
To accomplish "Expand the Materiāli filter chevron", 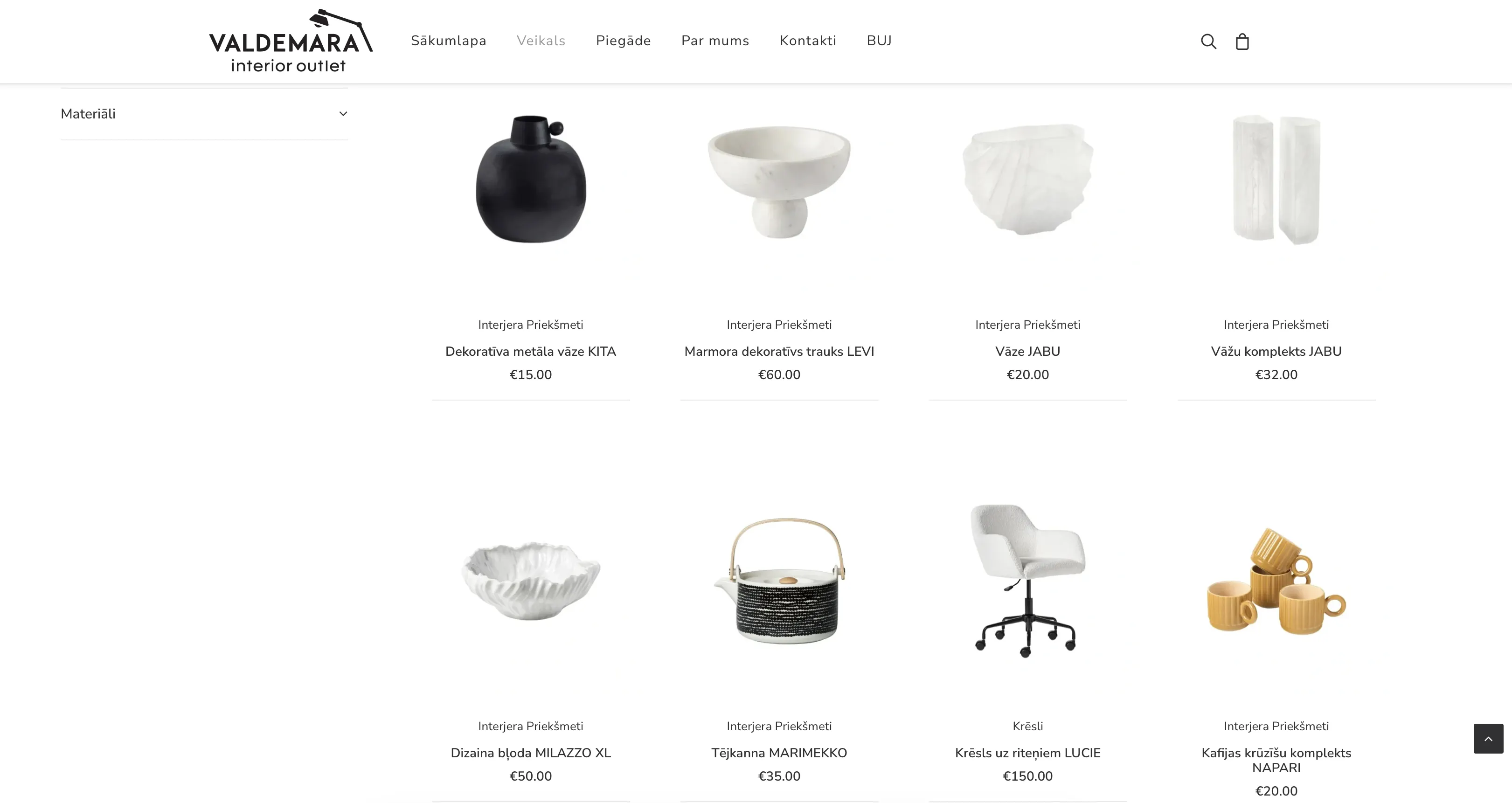I will pos(343,114).
